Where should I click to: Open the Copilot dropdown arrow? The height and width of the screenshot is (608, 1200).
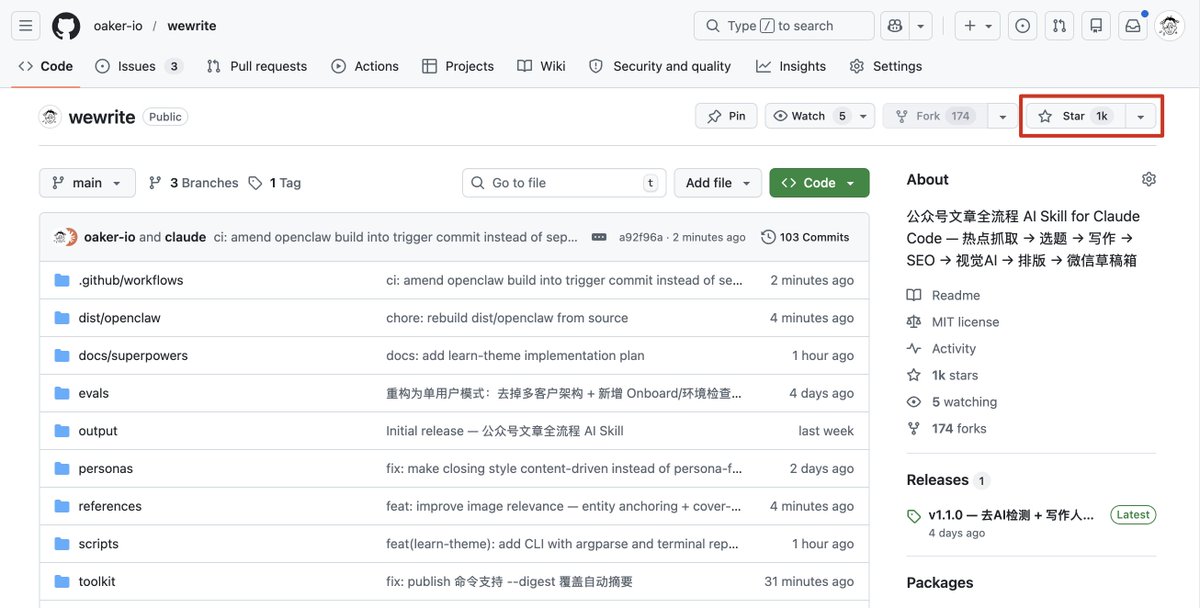tap(921, 26)
